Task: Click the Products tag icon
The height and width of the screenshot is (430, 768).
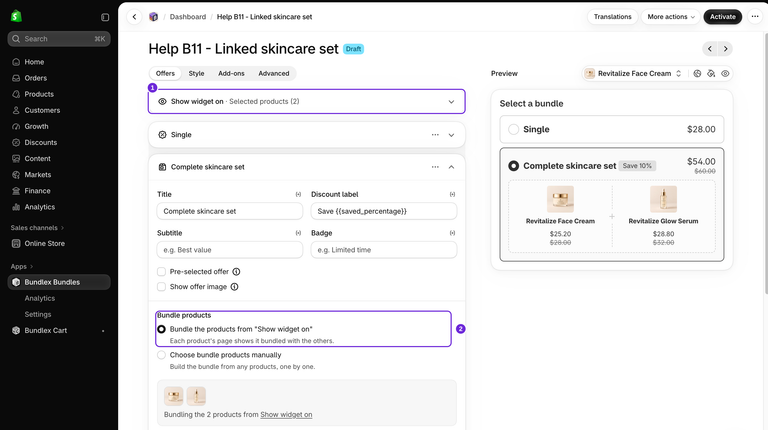Action: pyautogui.click(x=16, y=94)
